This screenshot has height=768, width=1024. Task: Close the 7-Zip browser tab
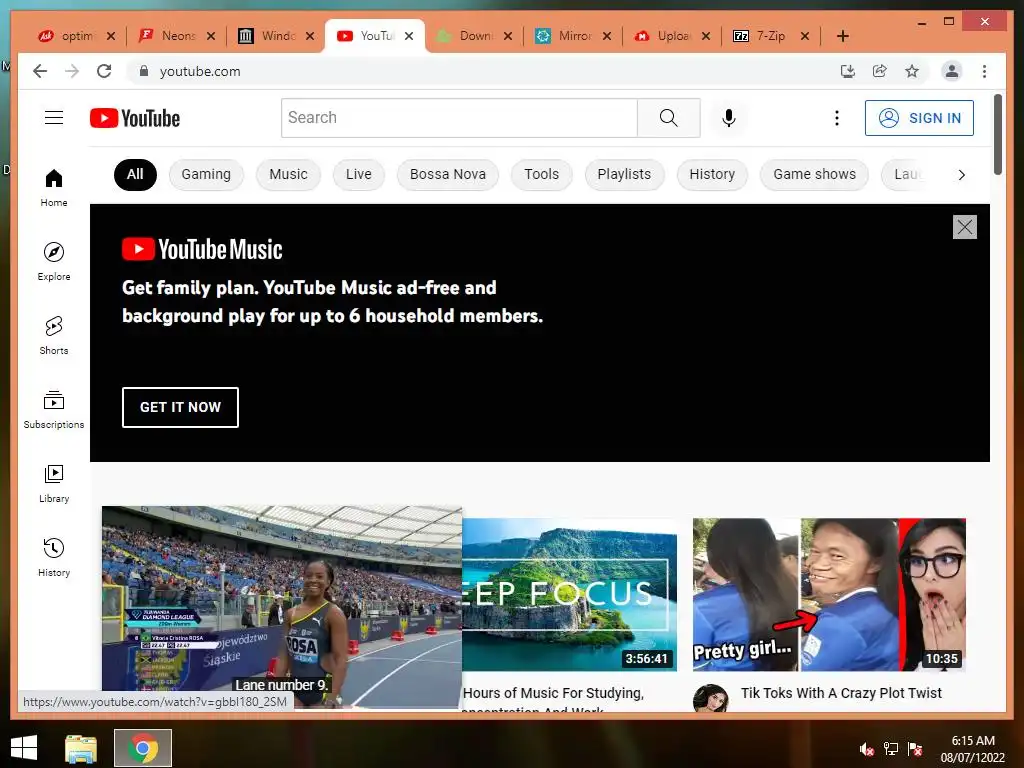(805, 36)
